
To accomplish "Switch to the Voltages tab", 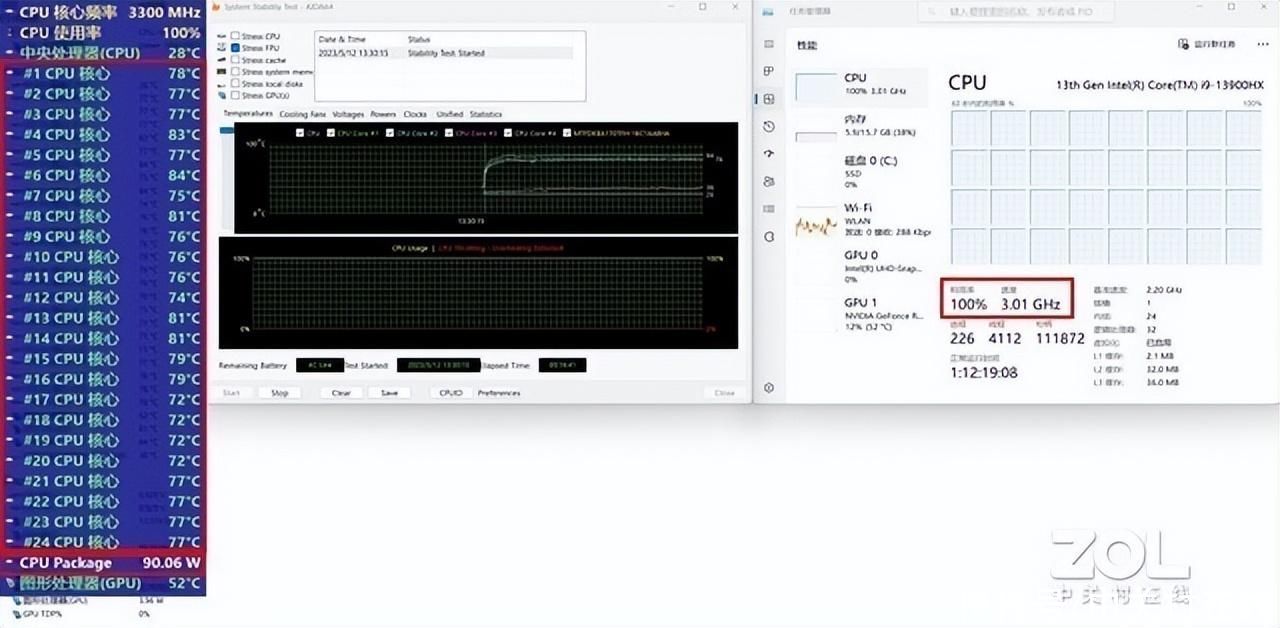I will pos(348,114).
